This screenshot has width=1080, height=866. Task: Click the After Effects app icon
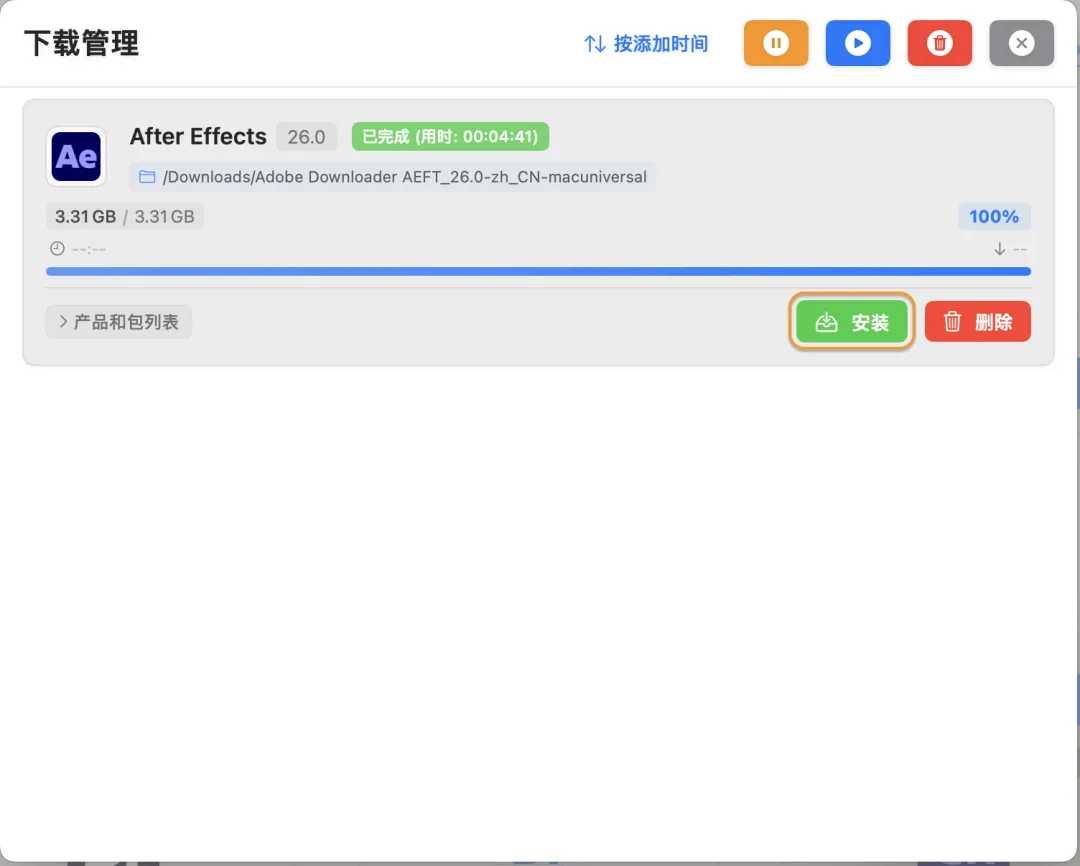[76, 156]
